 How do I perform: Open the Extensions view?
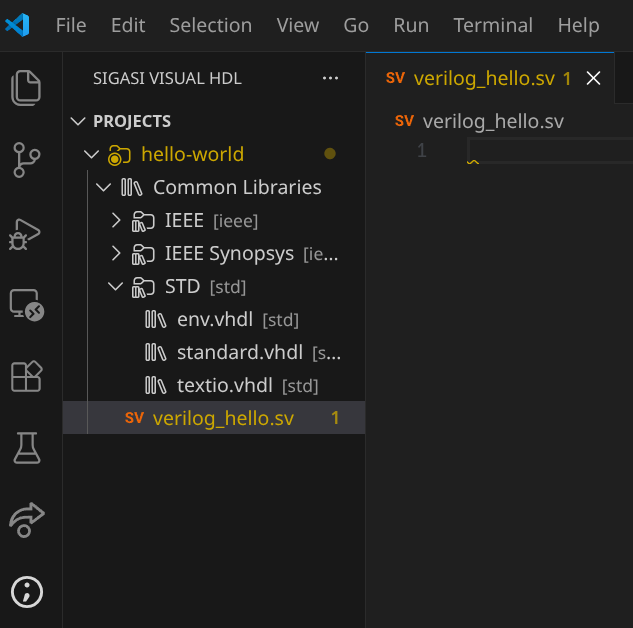tap(27, 376)
